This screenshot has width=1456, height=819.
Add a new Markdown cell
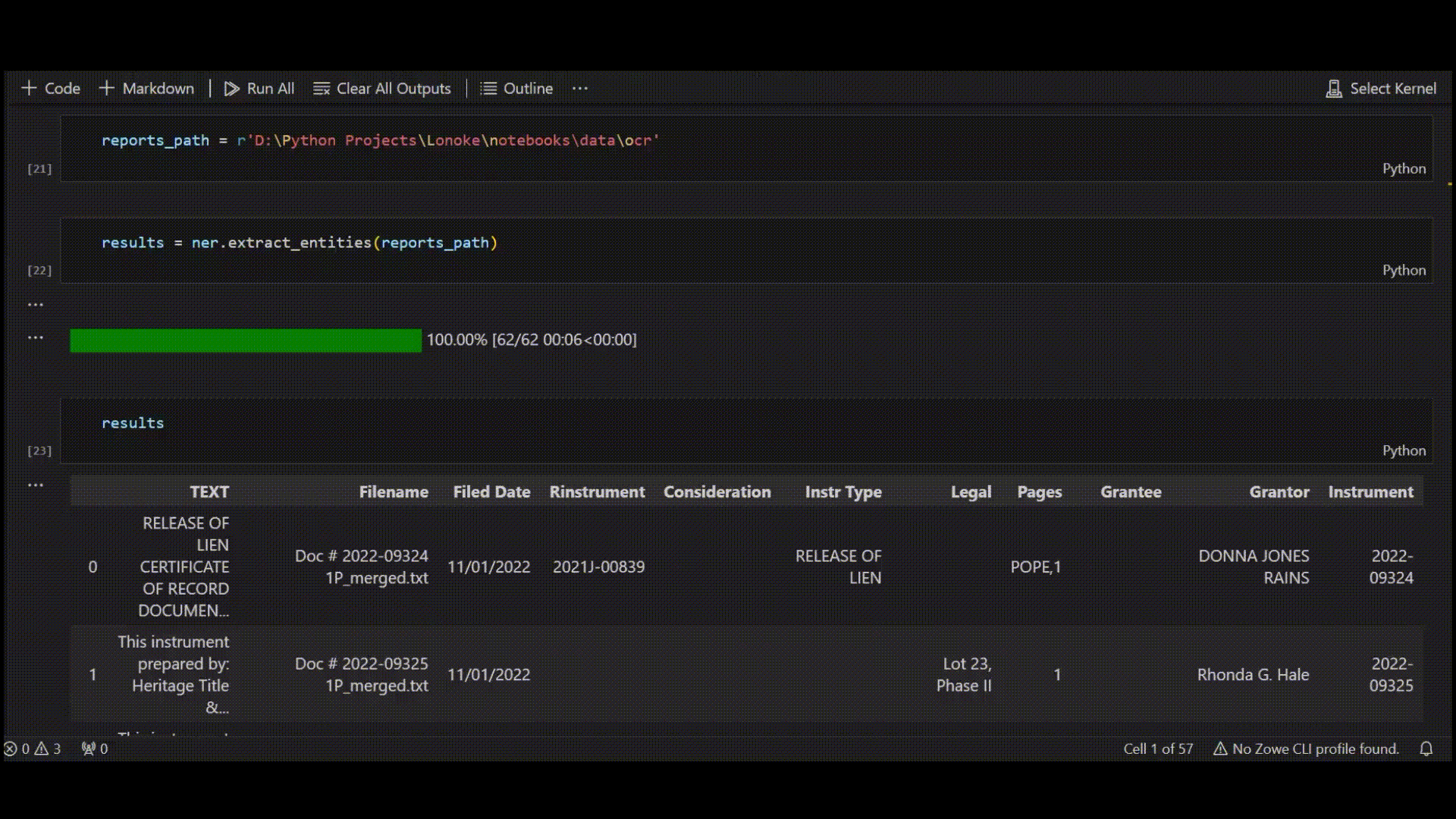pos(146,89)
